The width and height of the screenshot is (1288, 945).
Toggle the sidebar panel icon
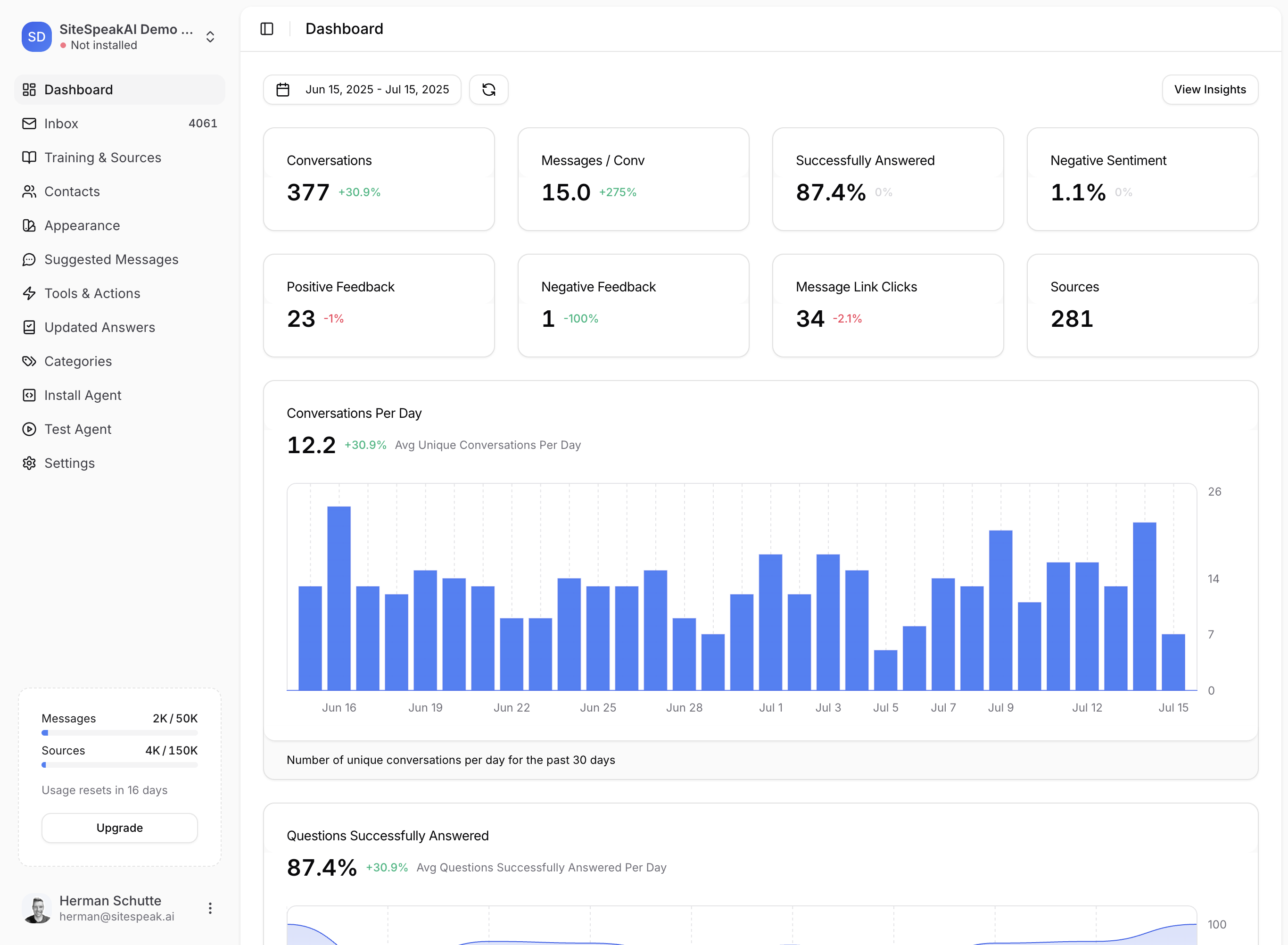pos(266,29)
